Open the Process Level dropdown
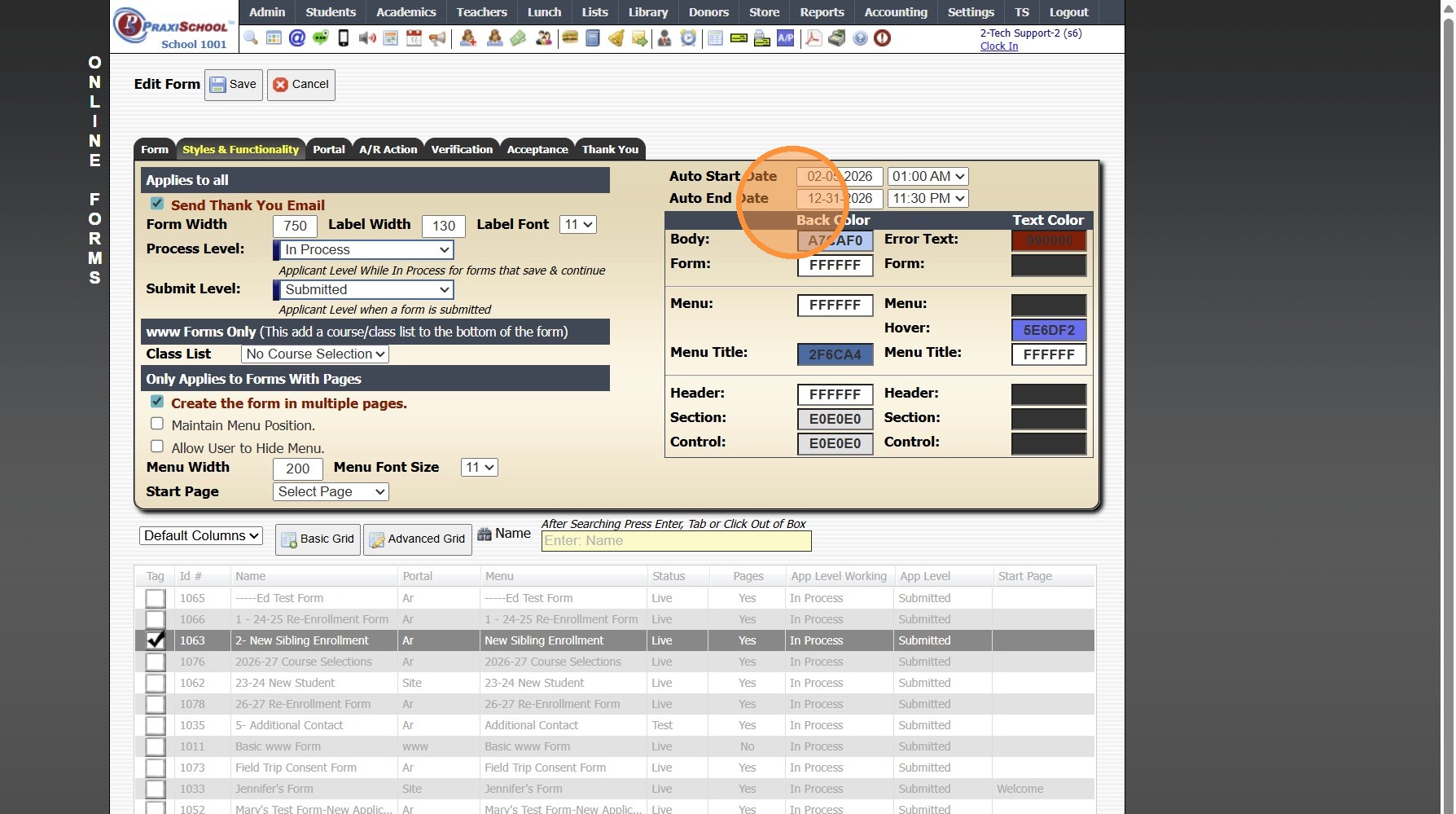This screenshot has width=1456, height=814. 364,250
